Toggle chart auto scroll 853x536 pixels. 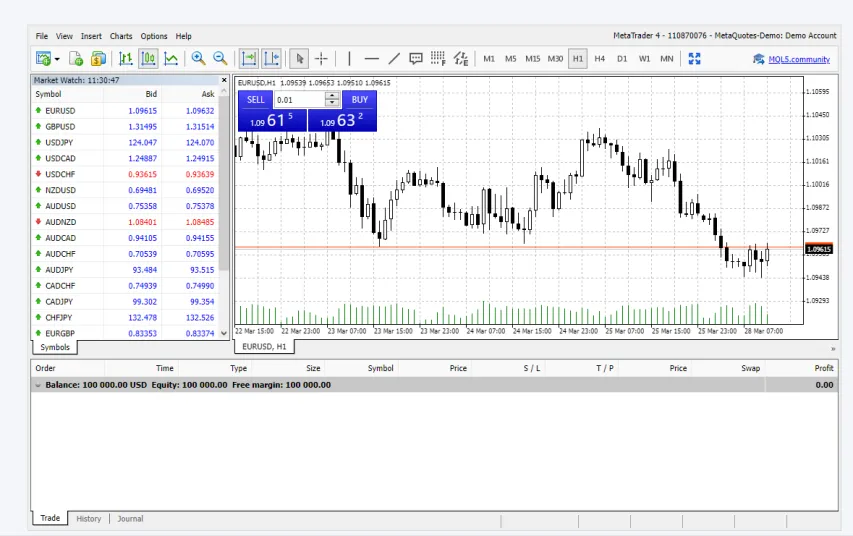click(249, 59)
